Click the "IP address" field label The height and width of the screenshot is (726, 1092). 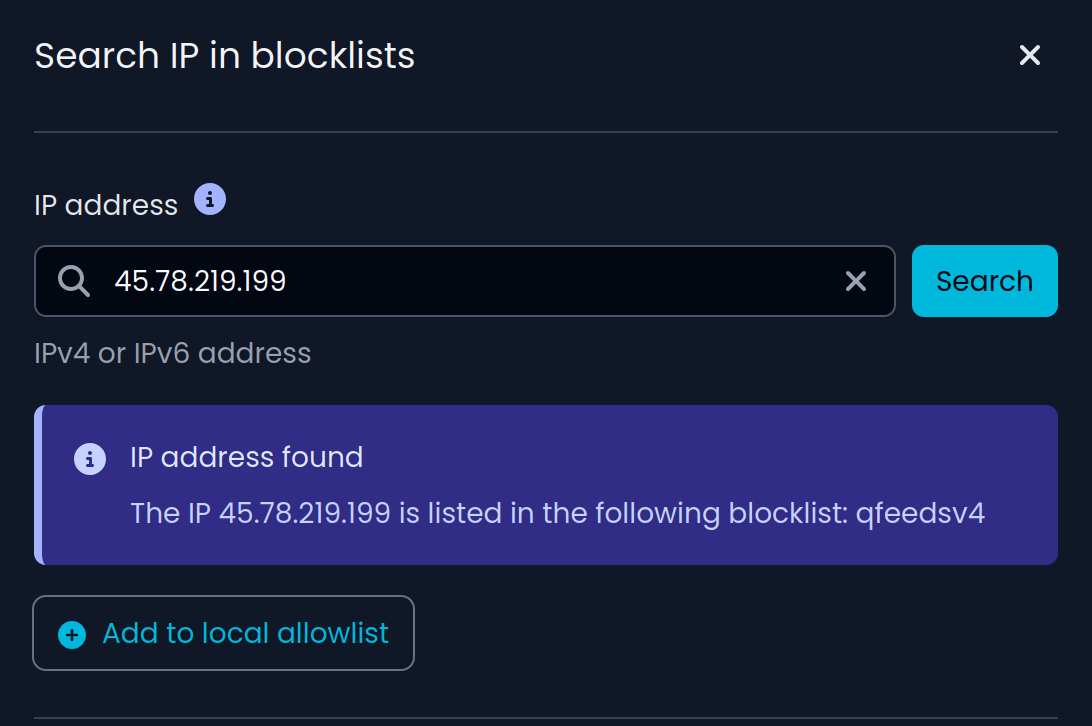(x=106, y=205)
